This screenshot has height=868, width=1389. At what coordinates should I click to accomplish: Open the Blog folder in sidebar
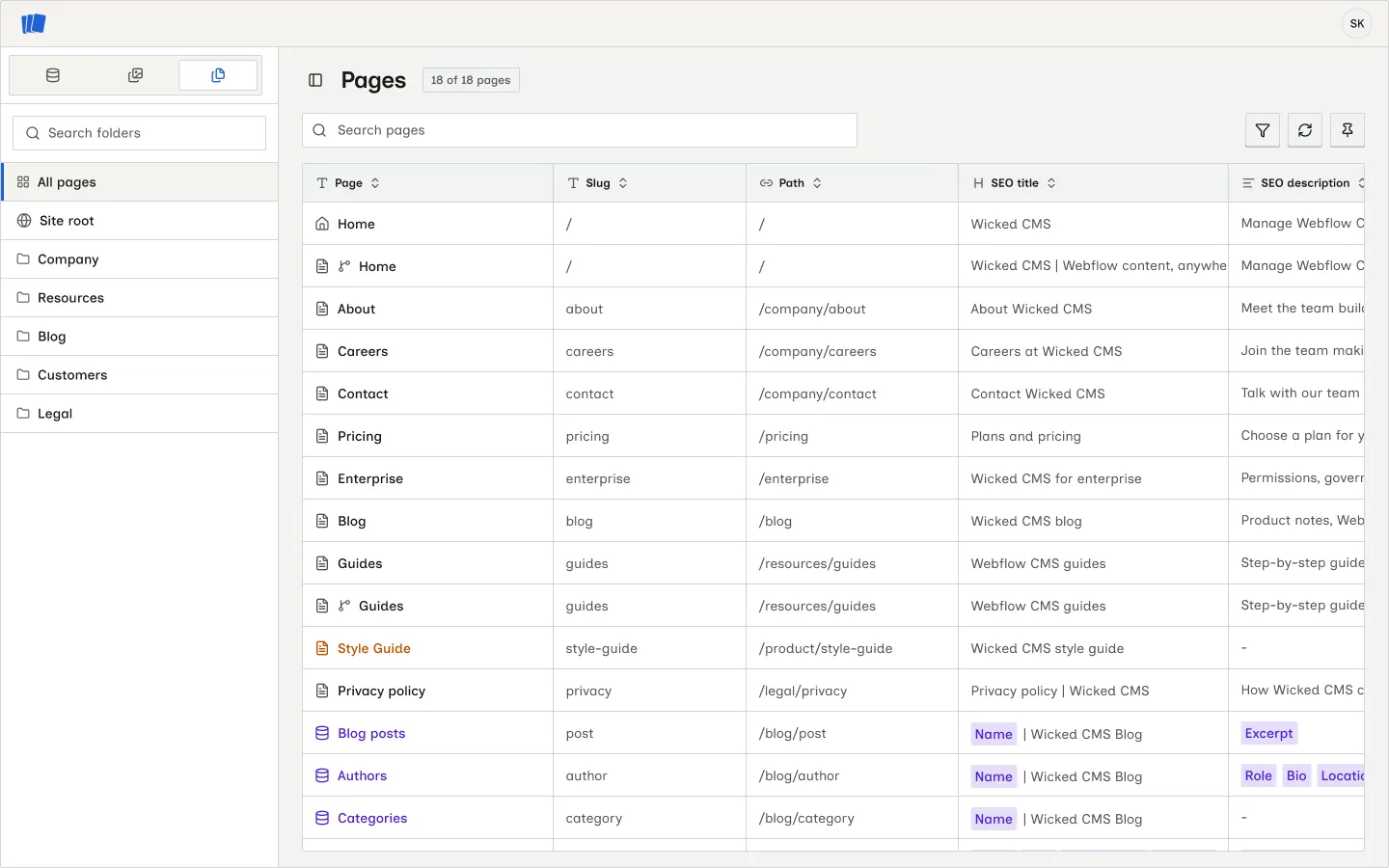140,337
